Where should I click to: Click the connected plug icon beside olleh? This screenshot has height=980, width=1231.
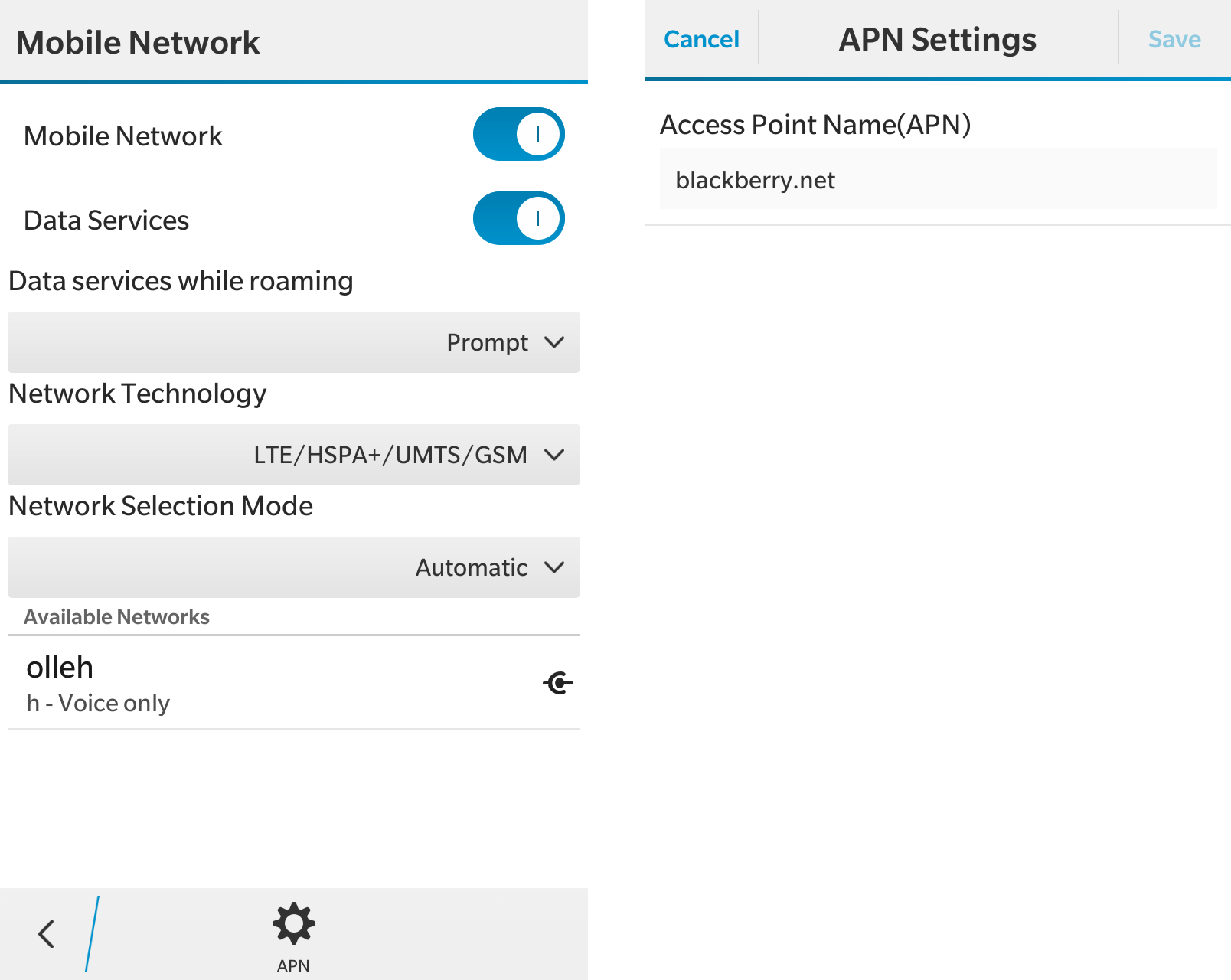click(557, 682)
